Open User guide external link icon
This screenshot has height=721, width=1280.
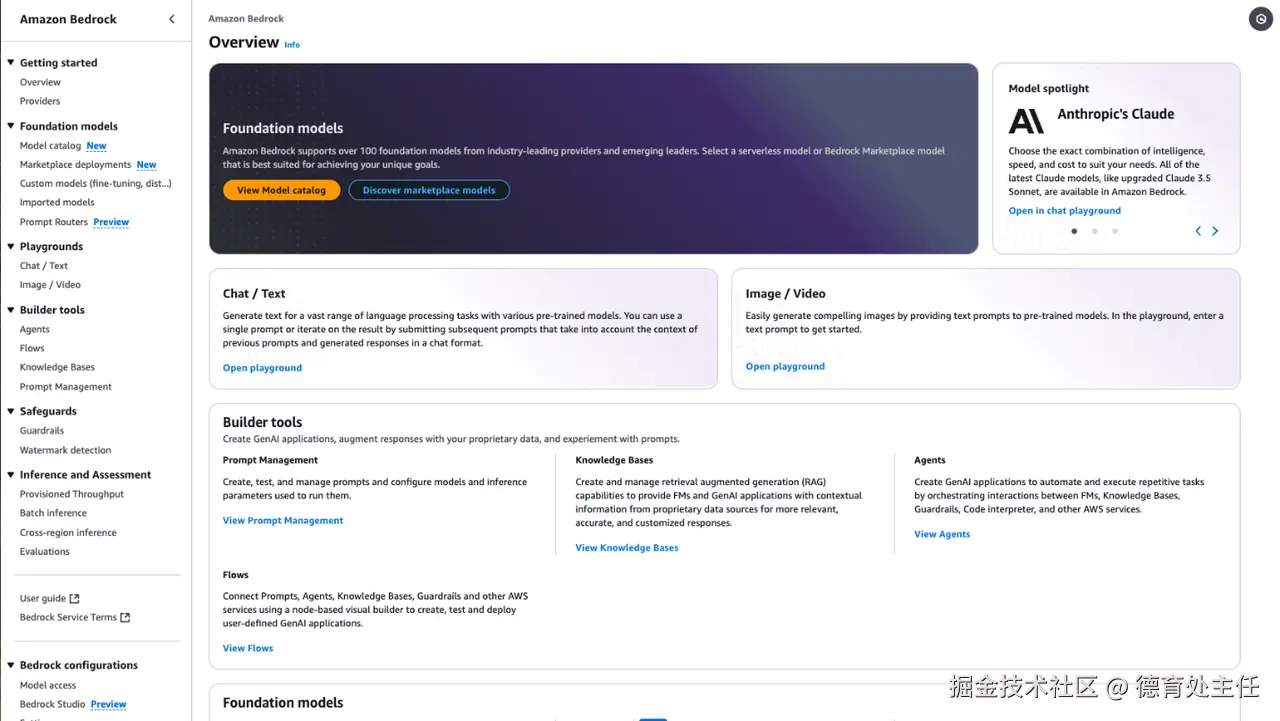tap(75, 599)
